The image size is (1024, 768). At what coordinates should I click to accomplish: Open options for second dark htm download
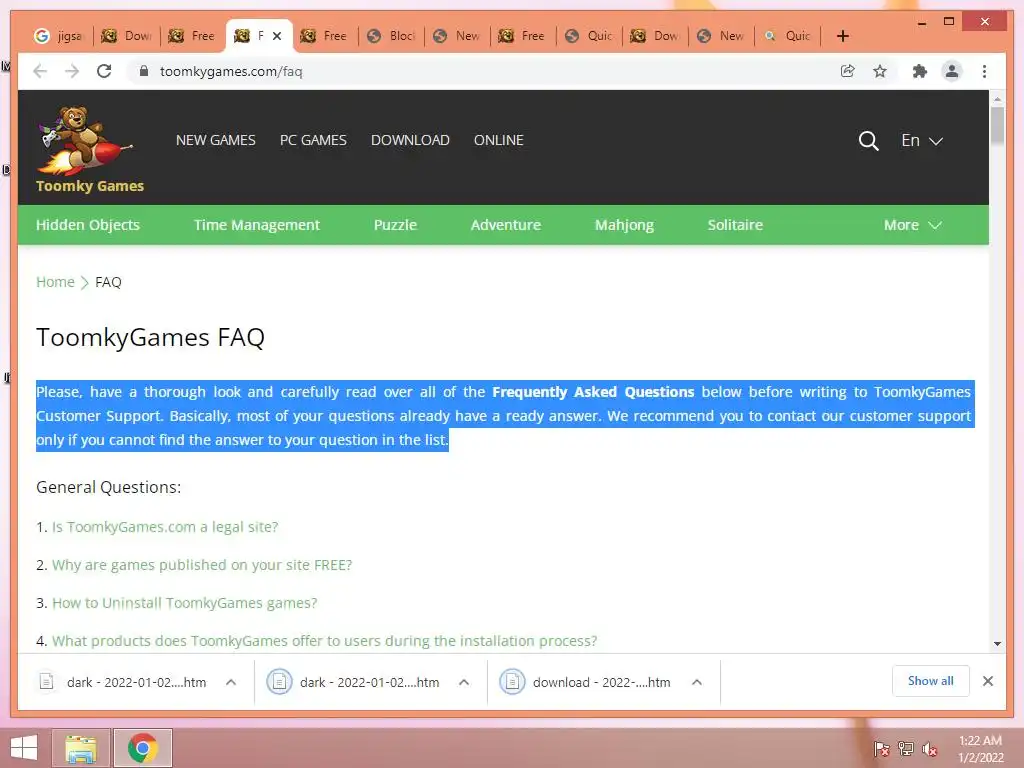(464, 682)
